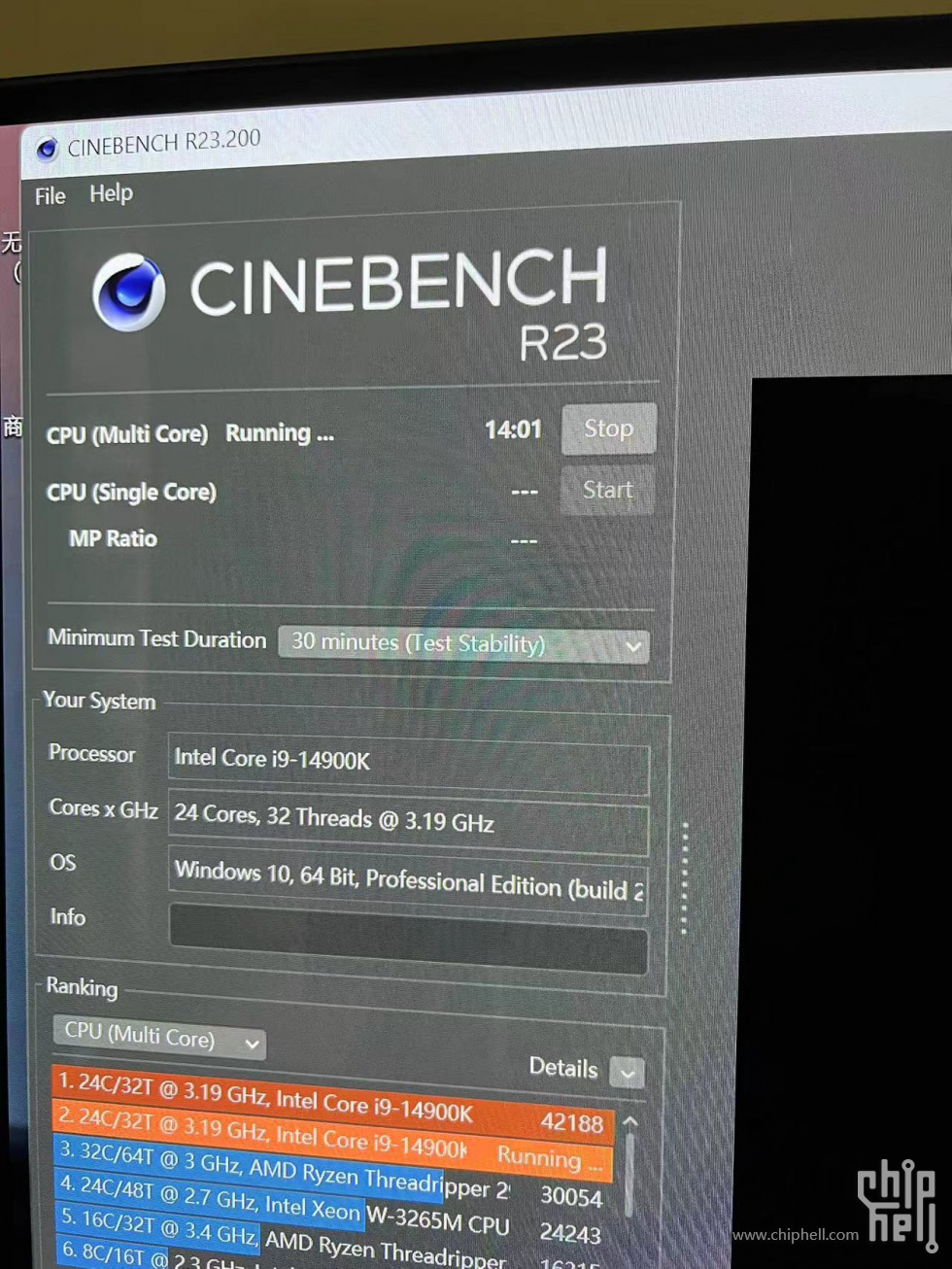Image resolution: width=952 pixels, height=1269 pixels.
Task: Expand the ranking Details arrow
Action: pos(627,1073)
